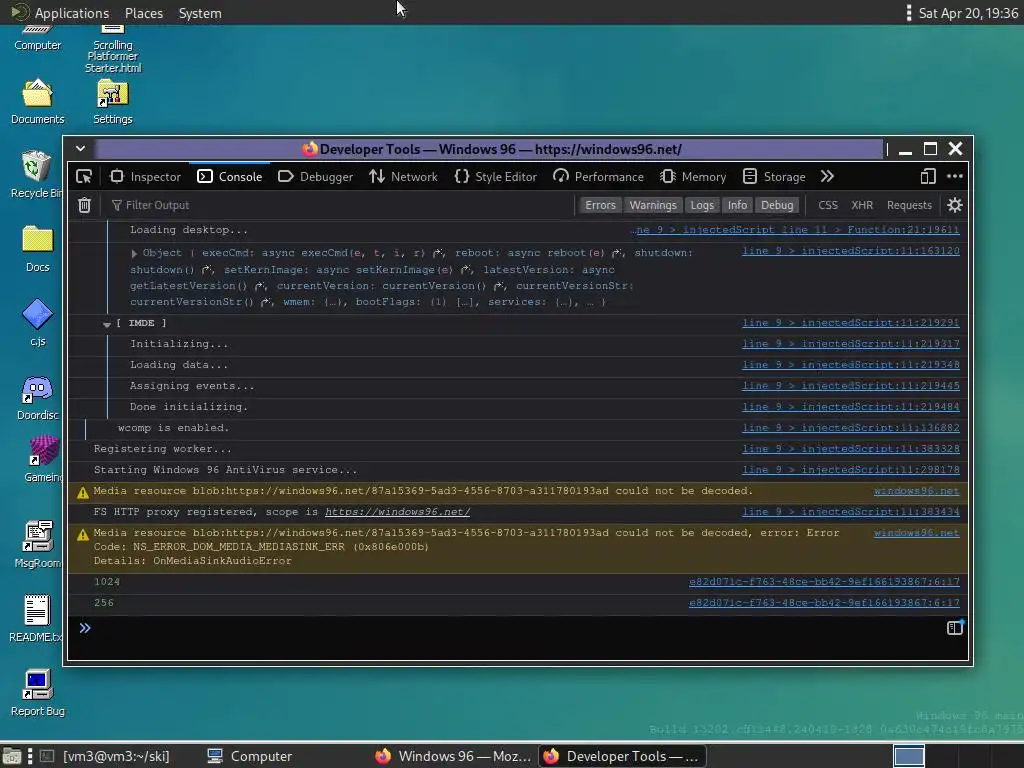Switch to vm3@vm3 terminal taskbar button
The height and width of the screenshot is (768, 1024).
[x=105, y=756]
